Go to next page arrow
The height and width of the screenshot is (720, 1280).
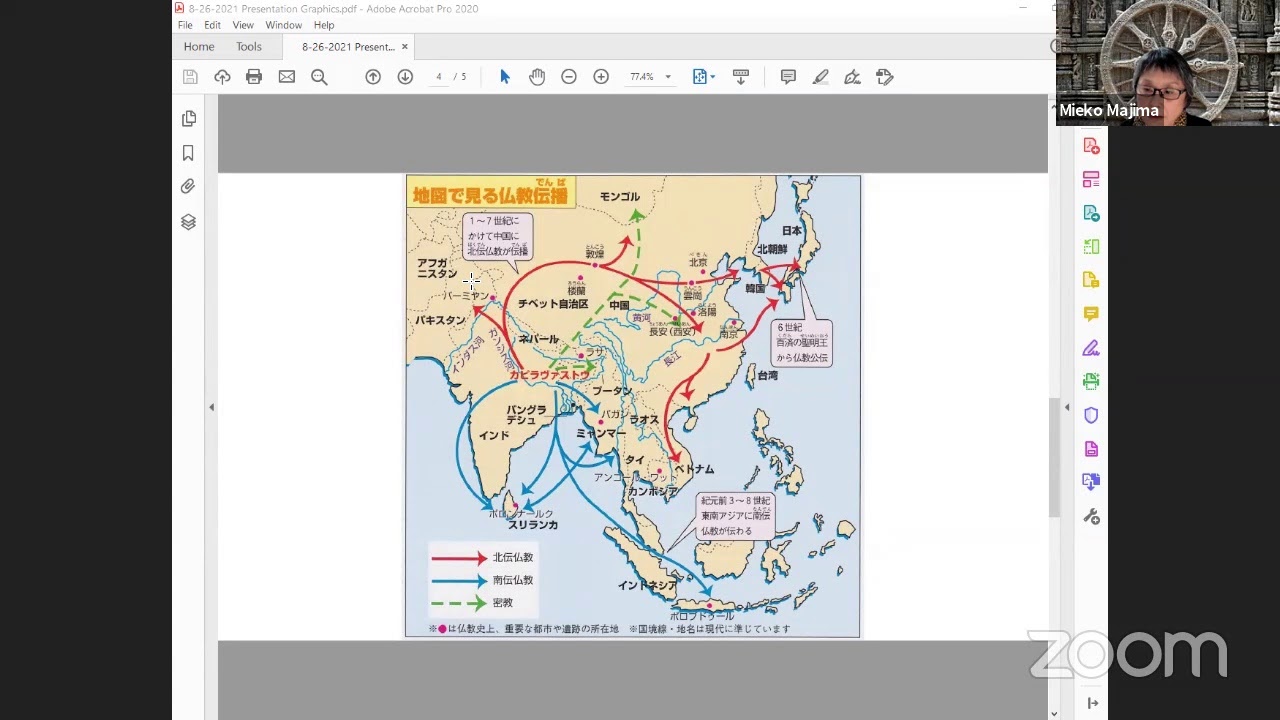click(405, 77)
